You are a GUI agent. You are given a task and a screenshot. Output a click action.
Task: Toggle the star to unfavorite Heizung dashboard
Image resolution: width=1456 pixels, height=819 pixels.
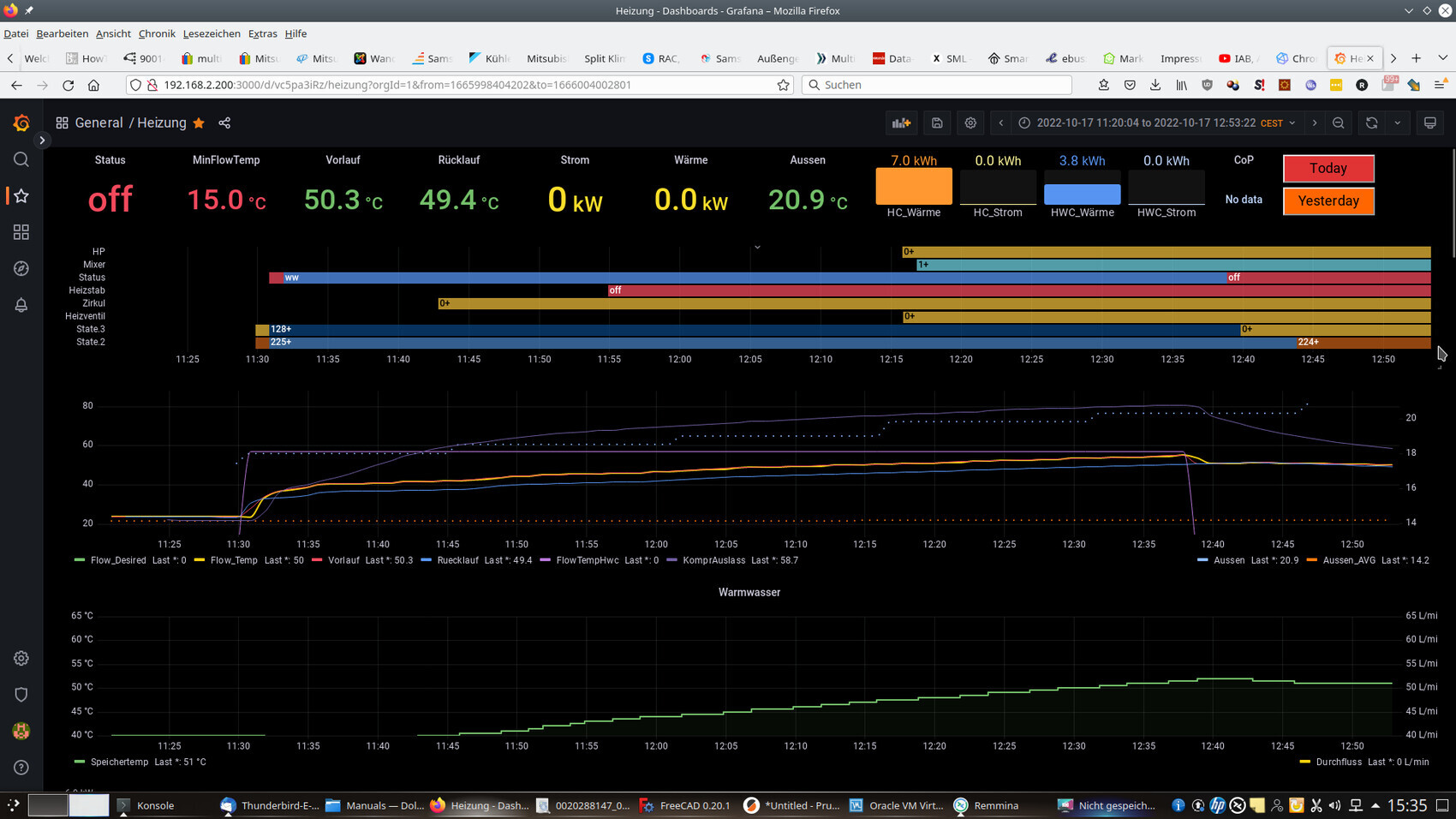[199, 123]
